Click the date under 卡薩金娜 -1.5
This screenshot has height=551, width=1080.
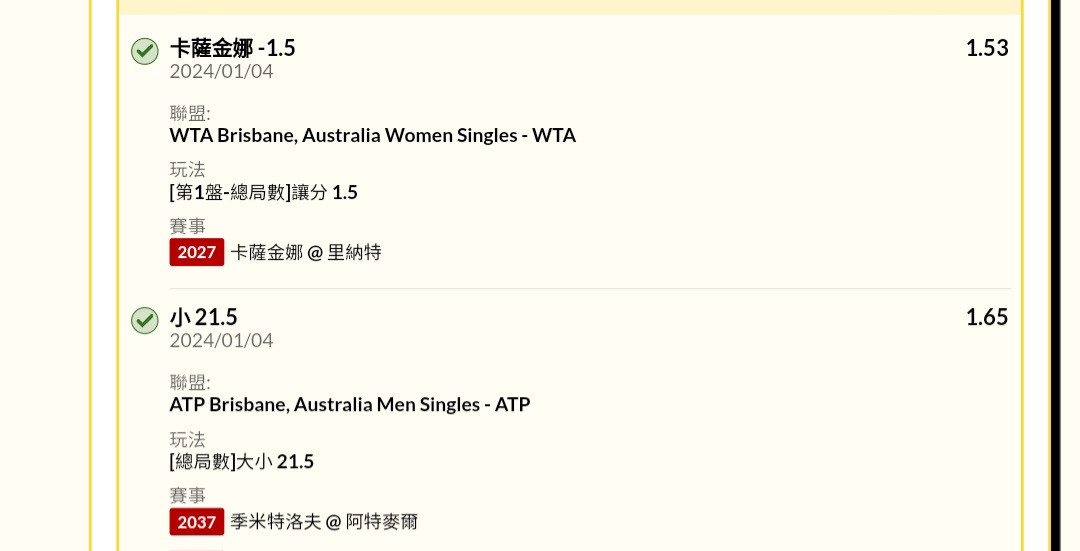coord(221,71)
